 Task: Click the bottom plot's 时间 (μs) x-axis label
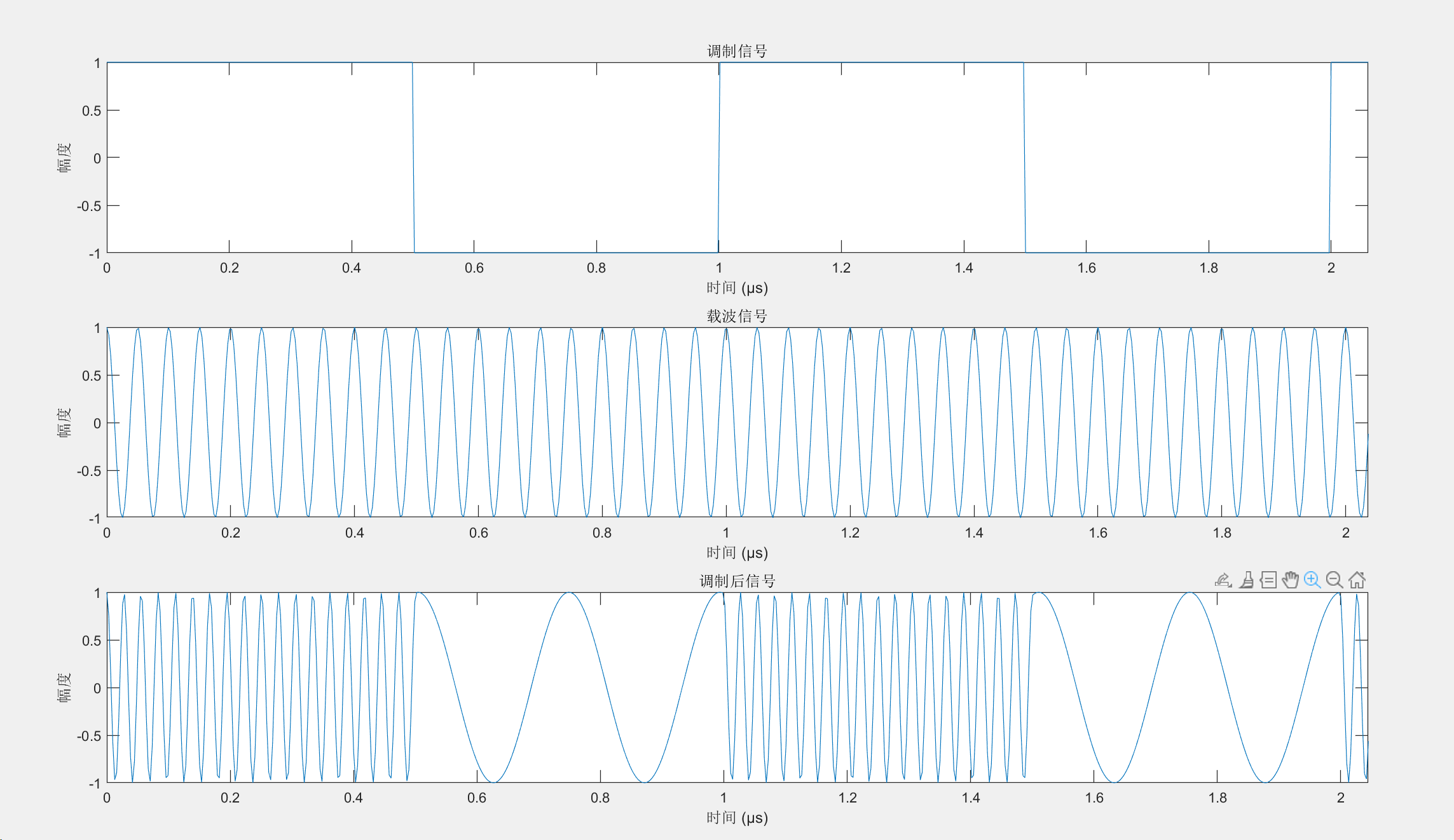coord(737,818)
